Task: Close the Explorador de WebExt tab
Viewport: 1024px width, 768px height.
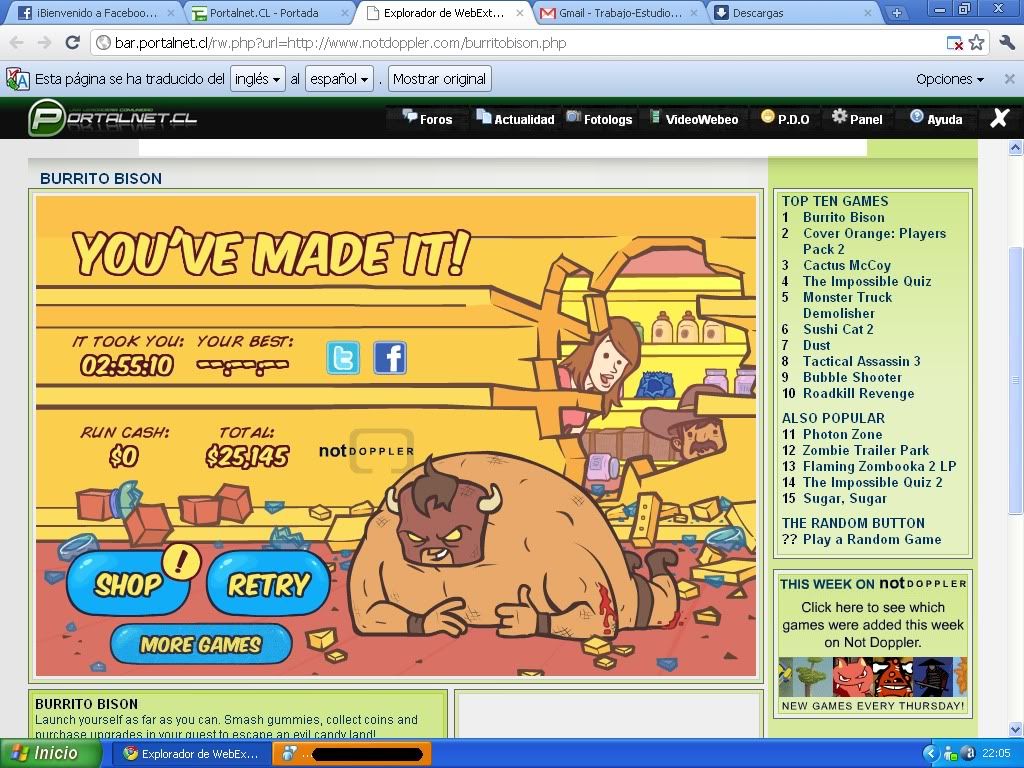Action: tap(520, 13)
